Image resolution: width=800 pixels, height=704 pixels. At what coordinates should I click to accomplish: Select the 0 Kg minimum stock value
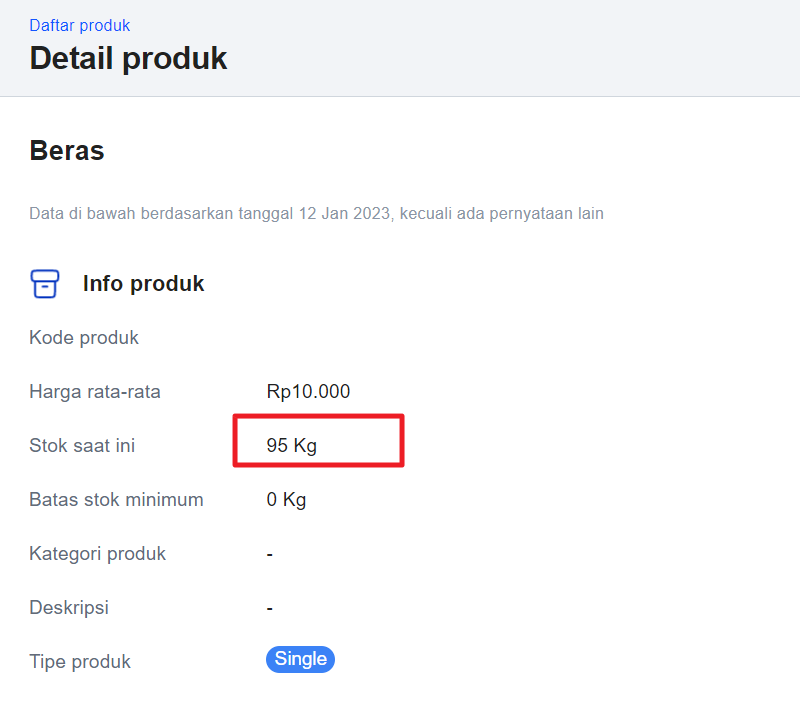coord(286,500)
